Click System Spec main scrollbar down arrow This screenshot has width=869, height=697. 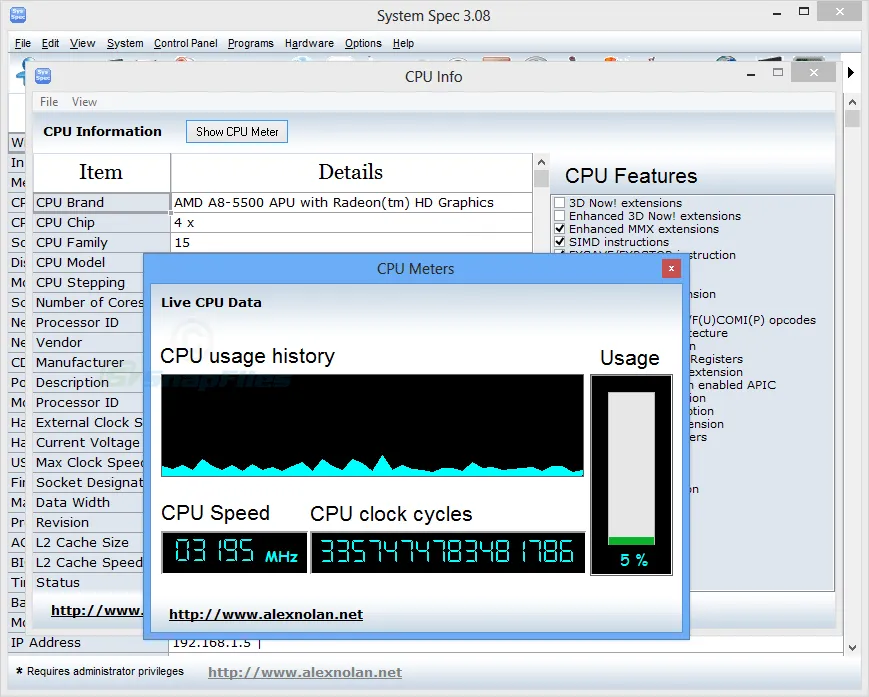click(x=852, y=647)
